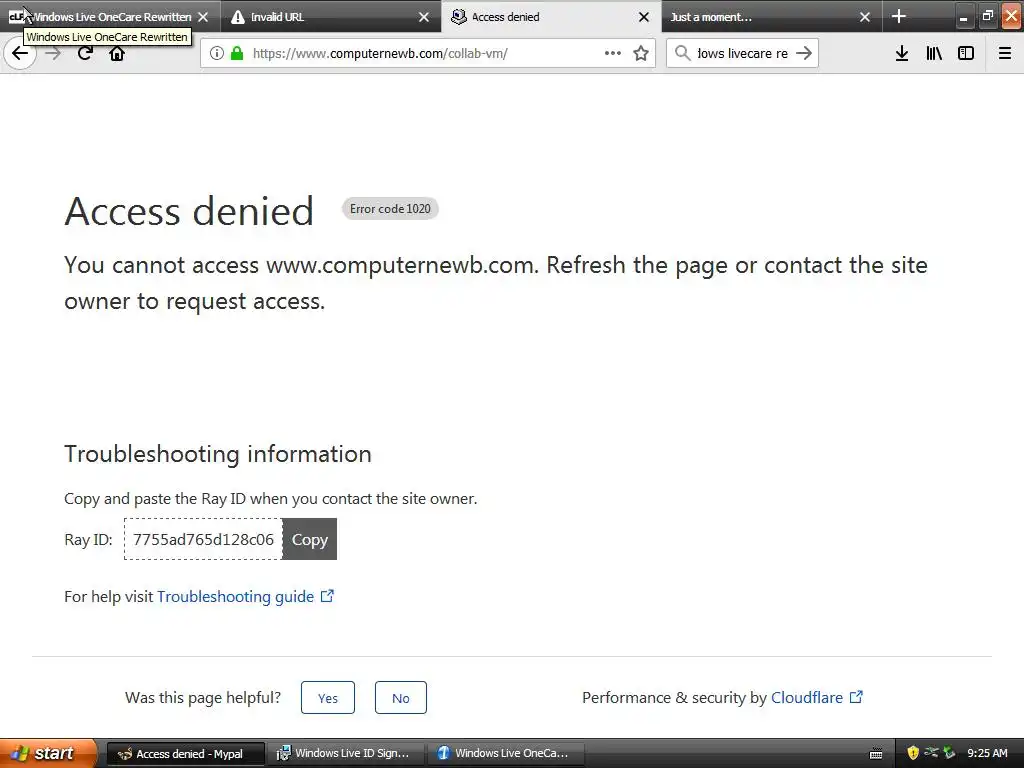This screenshot has height=768, width=1024.
Task: Open page actions three-dot menu
Action: (613, 53)
